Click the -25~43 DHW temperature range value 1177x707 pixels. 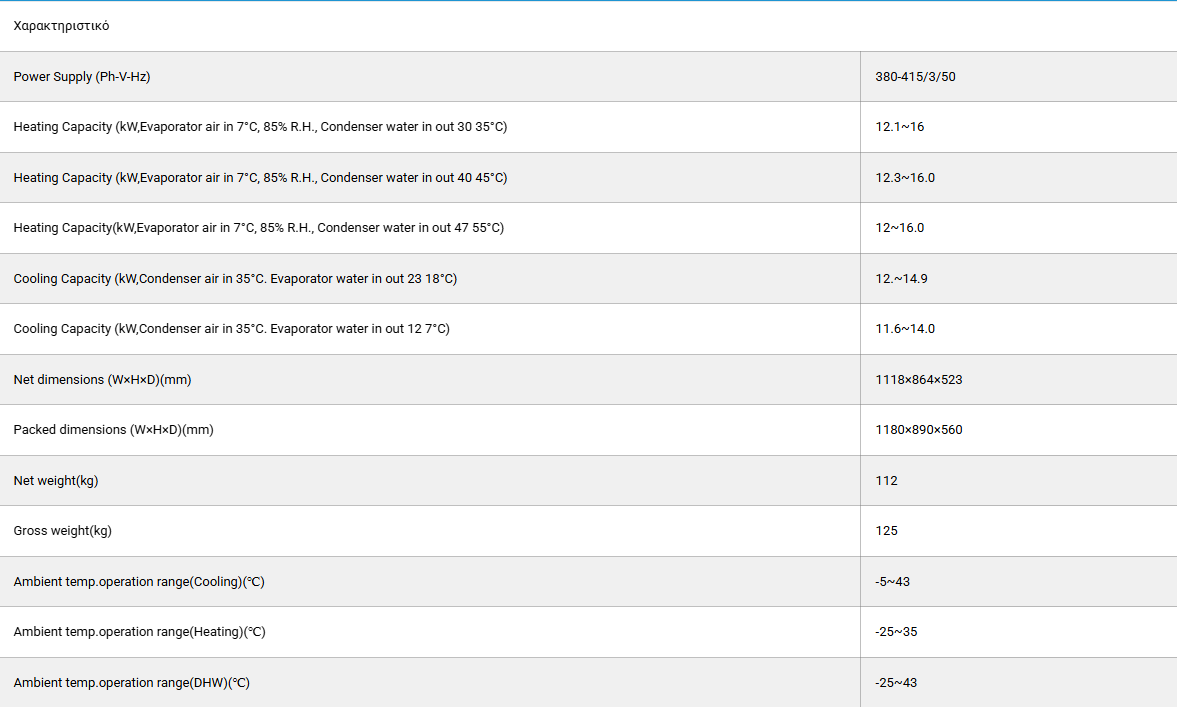tap(896, 683)
